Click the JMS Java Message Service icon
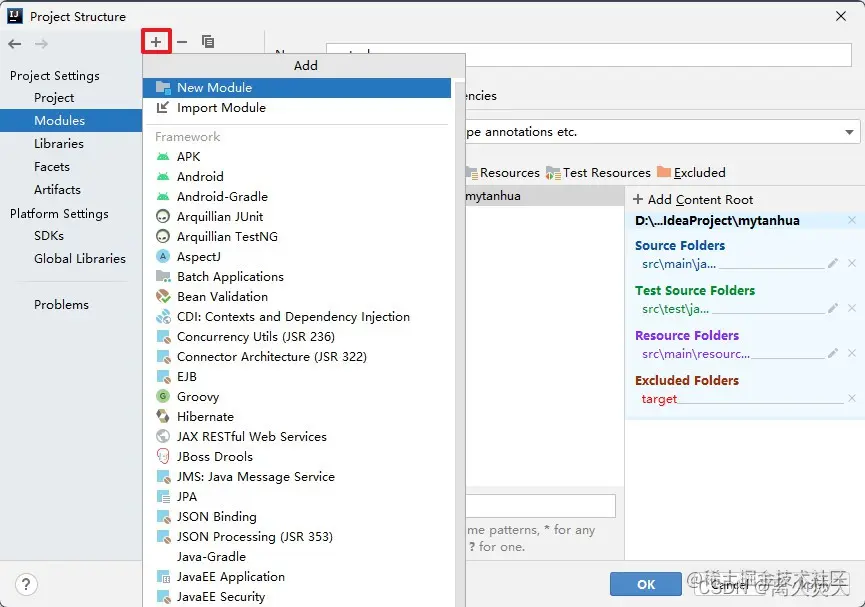Screen dimensions: 865x607 (x=163, y=477)
